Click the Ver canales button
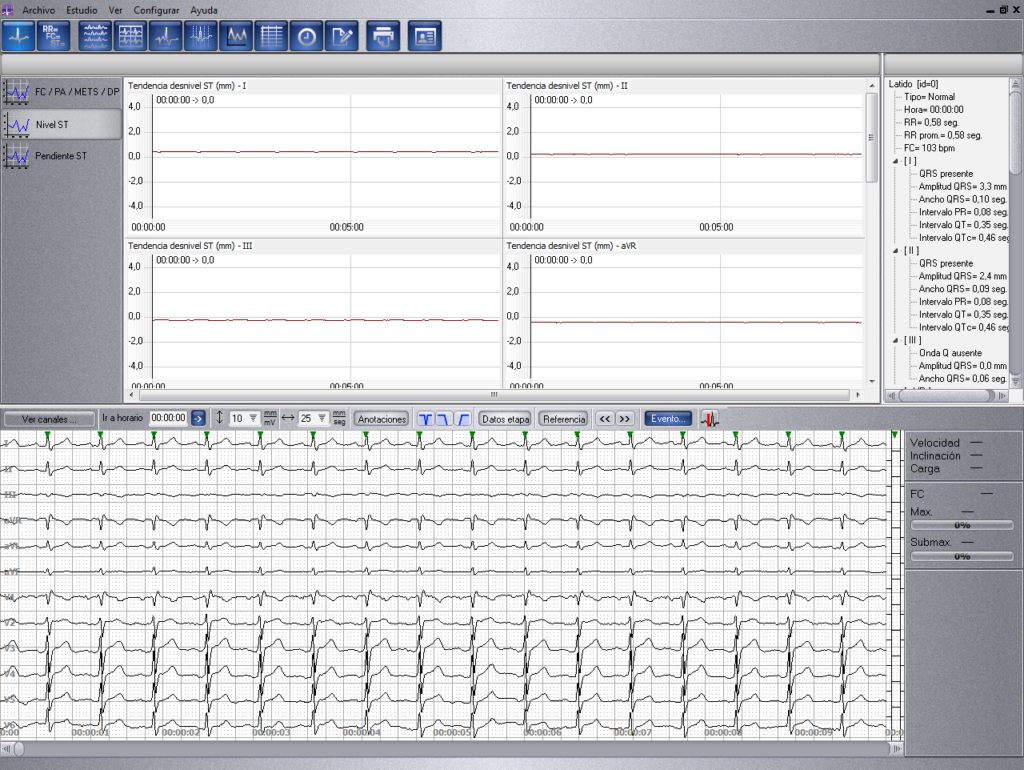Screen dimensions: 1024x770 click(49, 419)
